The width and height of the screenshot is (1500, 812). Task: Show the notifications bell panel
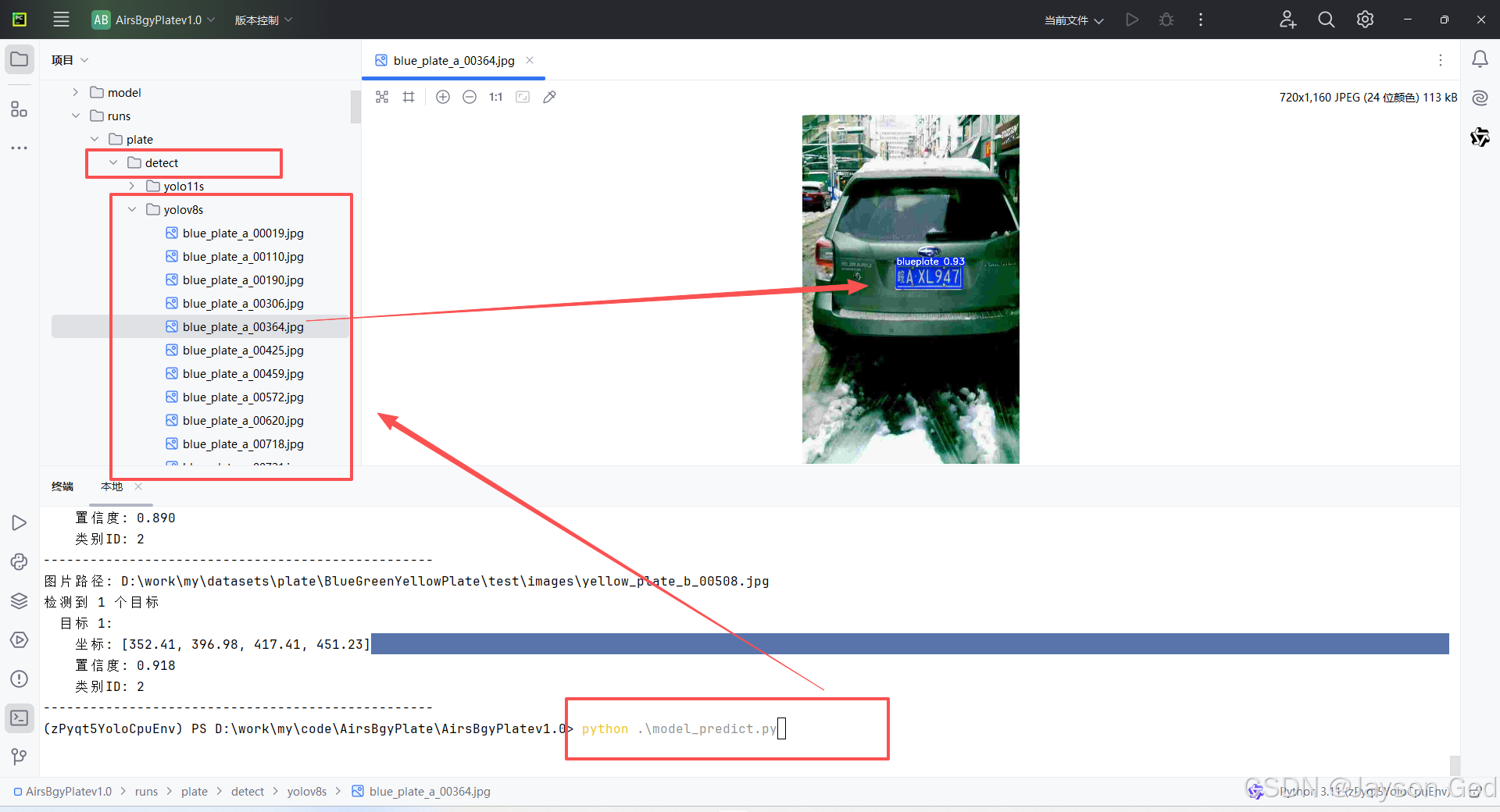click(1480, 59)
